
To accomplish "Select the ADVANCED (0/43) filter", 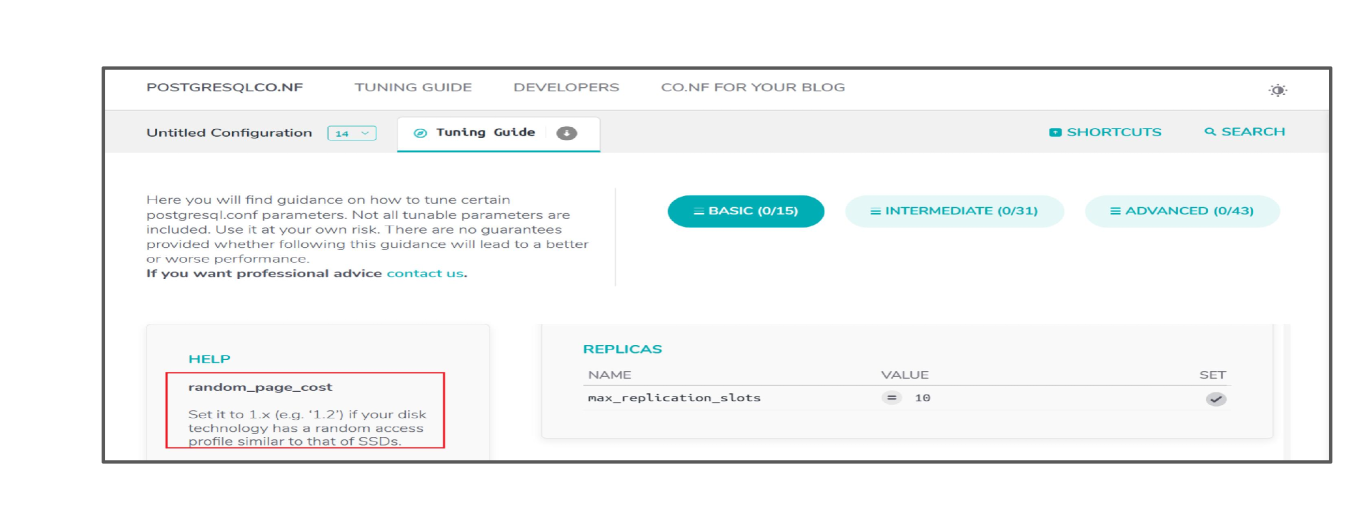I will pyautogui.click(x=1182, y=211).
